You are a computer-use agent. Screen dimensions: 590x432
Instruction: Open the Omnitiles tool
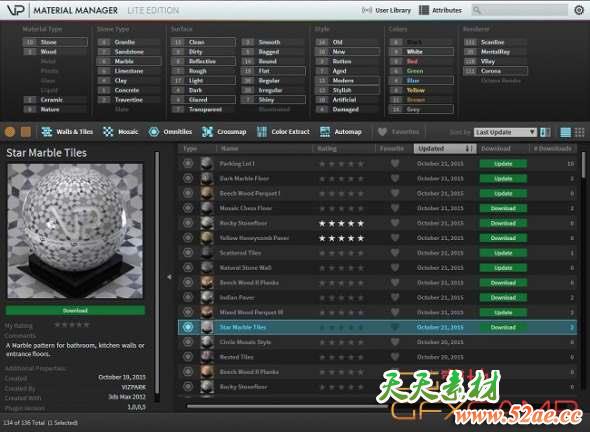[x=170, y=132]
